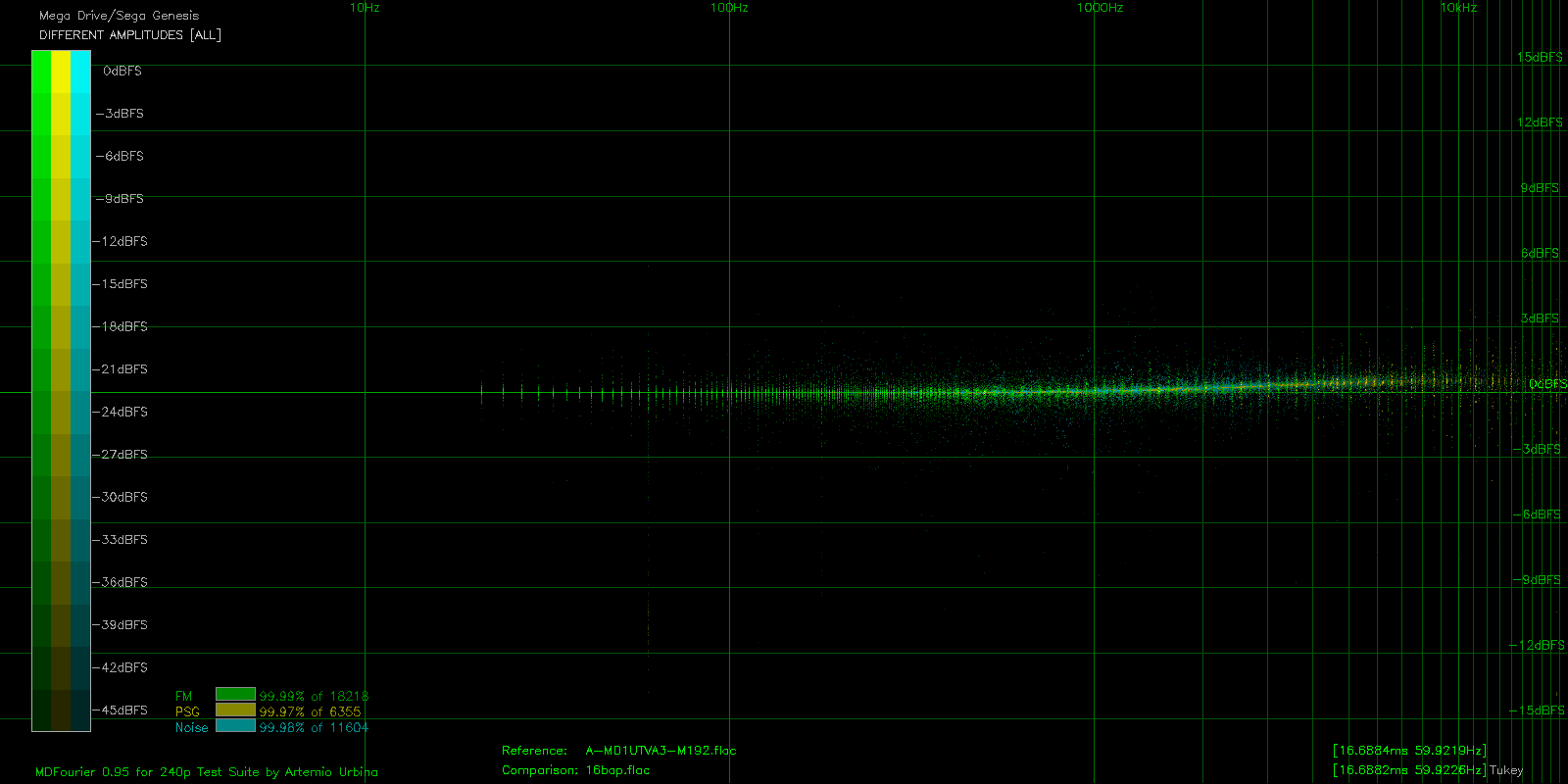Select the 100Hz frequency axis label
Image resolution: width=1568 pixels, height=784 pixels.
point(729,8)
